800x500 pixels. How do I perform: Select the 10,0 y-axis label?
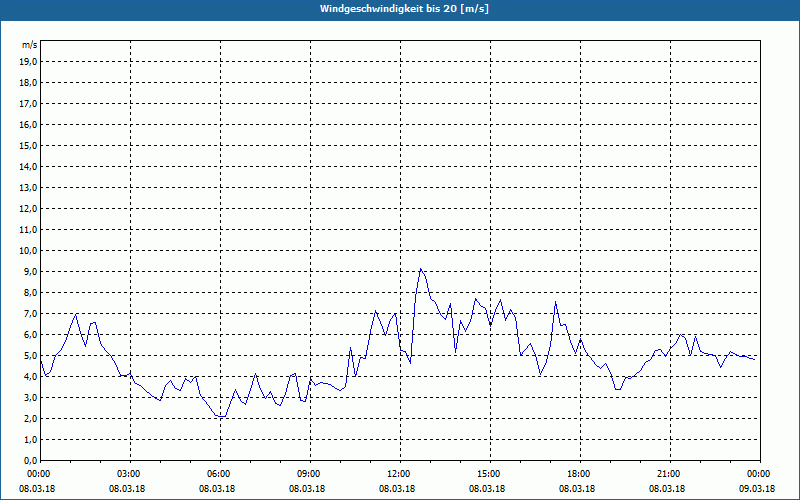29,251
